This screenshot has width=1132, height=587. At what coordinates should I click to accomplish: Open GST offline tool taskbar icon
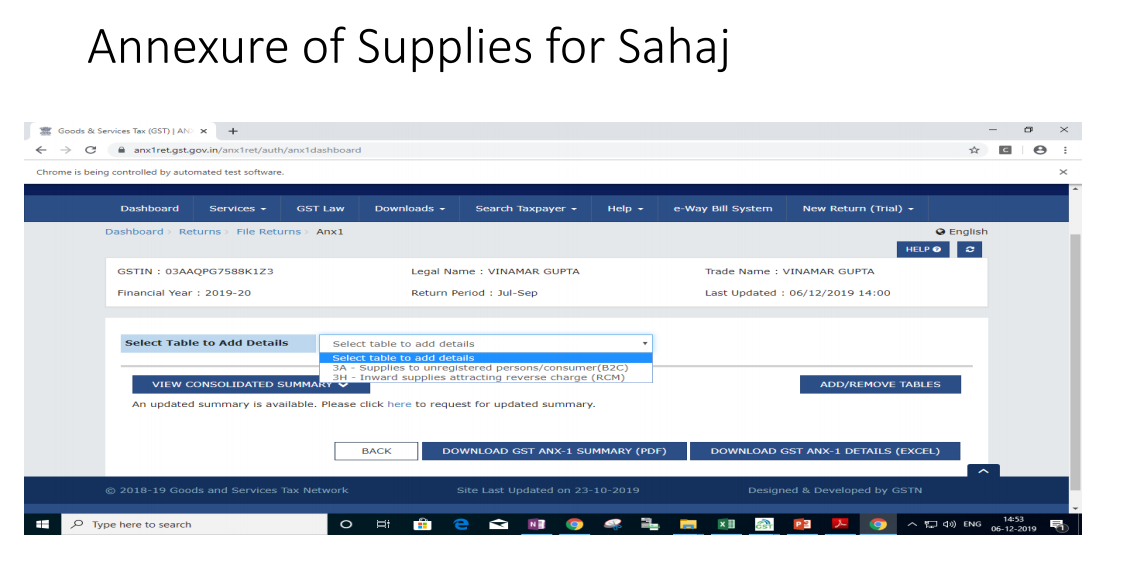pos(764,524)
